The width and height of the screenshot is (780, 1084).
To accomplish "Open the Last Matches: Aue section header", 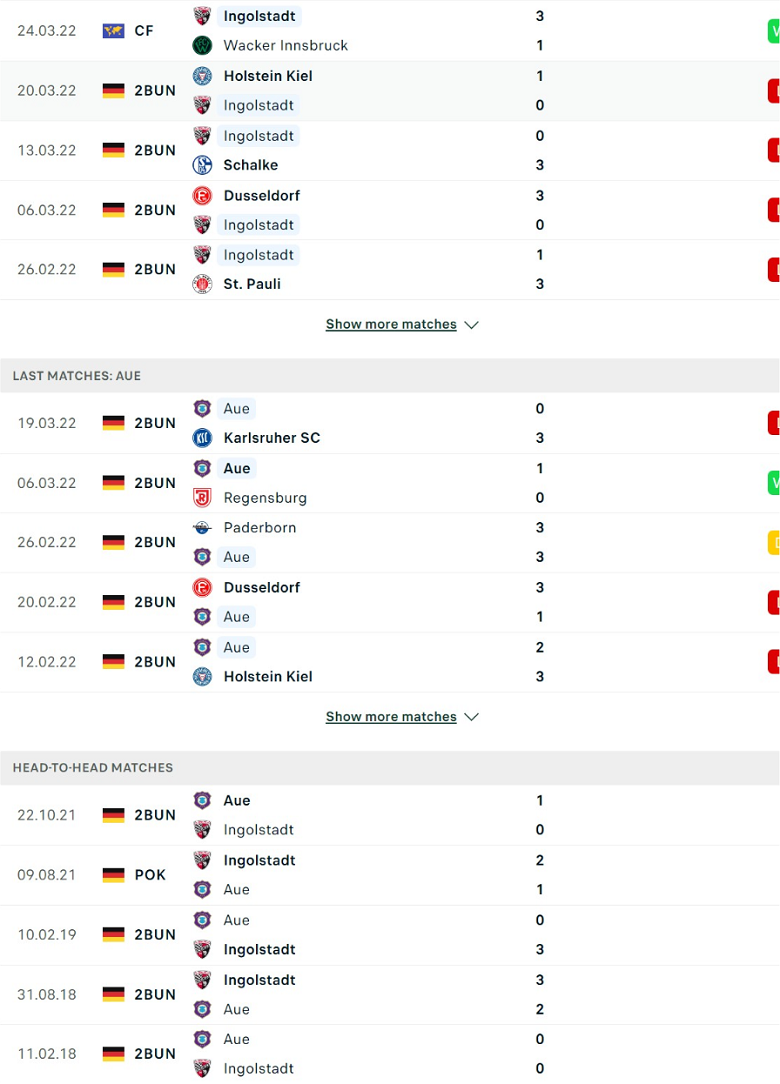I will pyautogui.click(x=390, y=376).
